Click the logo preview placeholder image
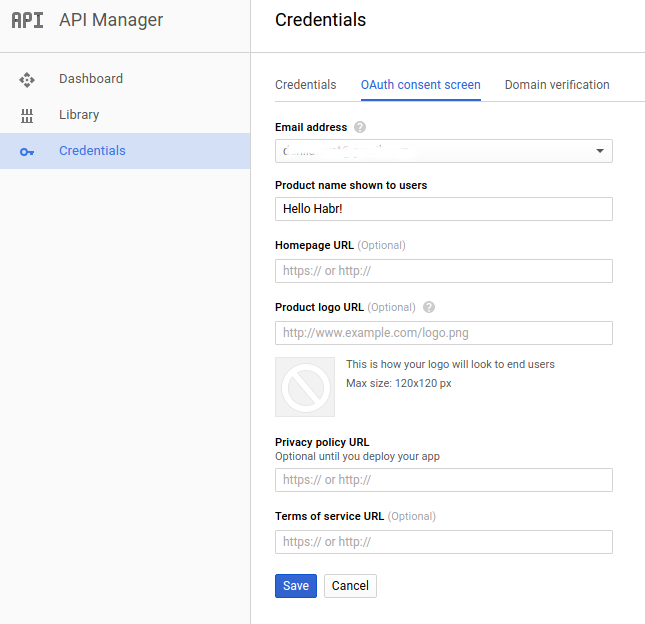This screenshot has height=624, width=645. 305,386
